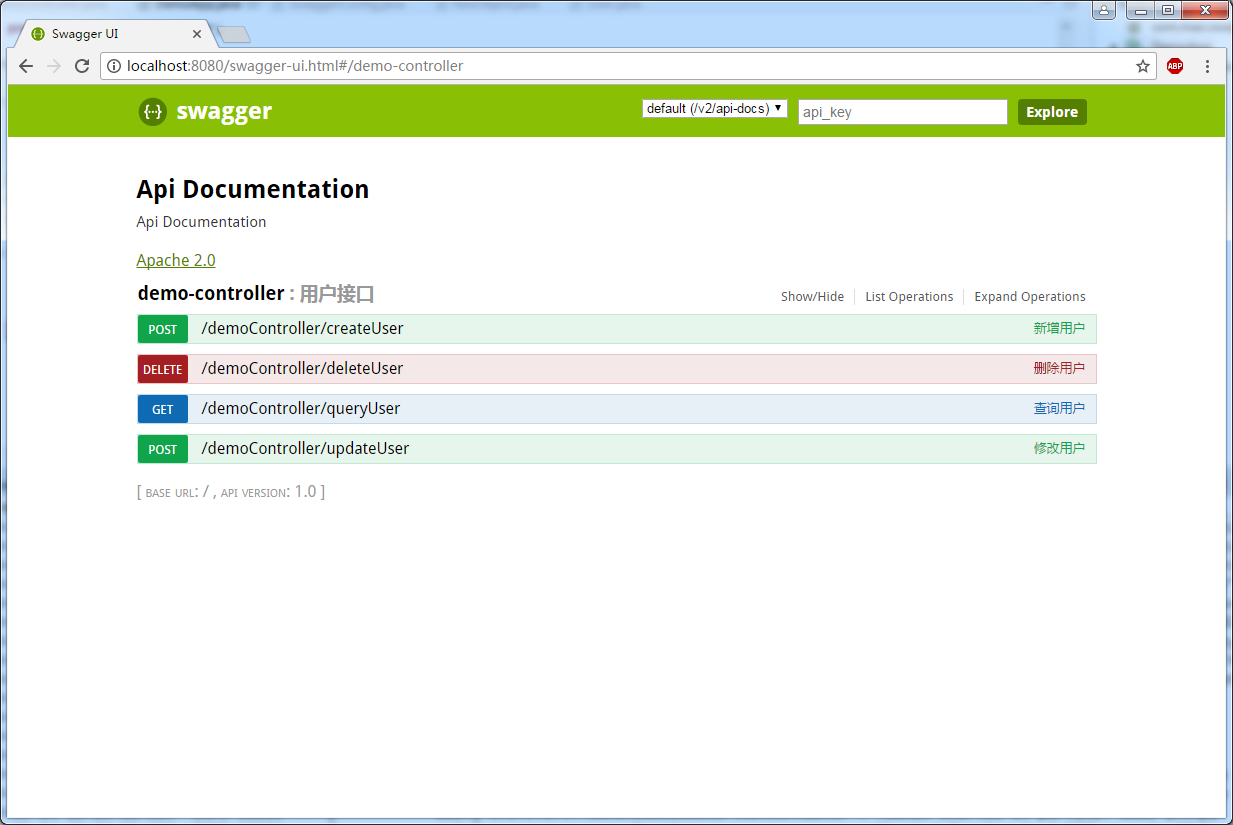This screenshot has height=825, width=1233.
Task: Click the browser back arrow
Action: click(x=27, y=66)
